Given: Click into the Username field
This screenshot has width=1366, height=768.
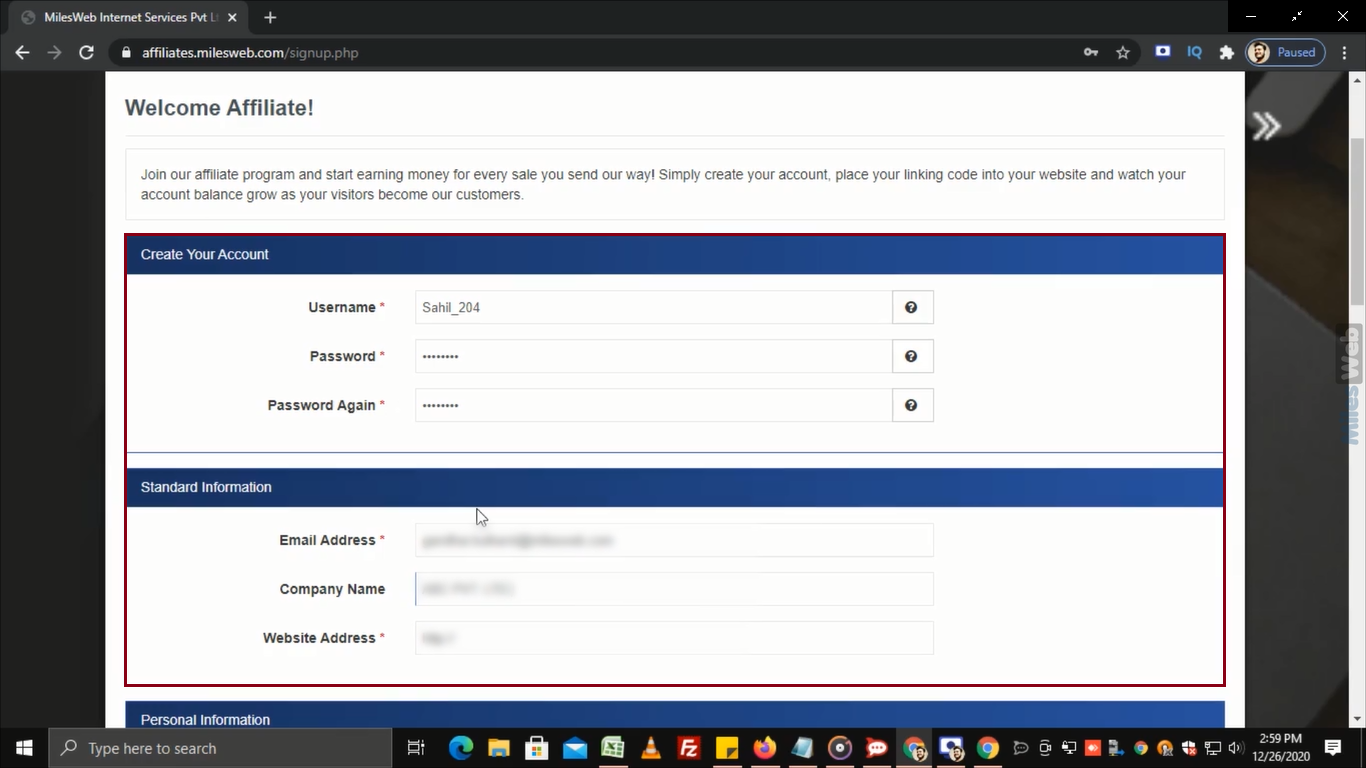Looking at the screenshot, I should 653,307.
